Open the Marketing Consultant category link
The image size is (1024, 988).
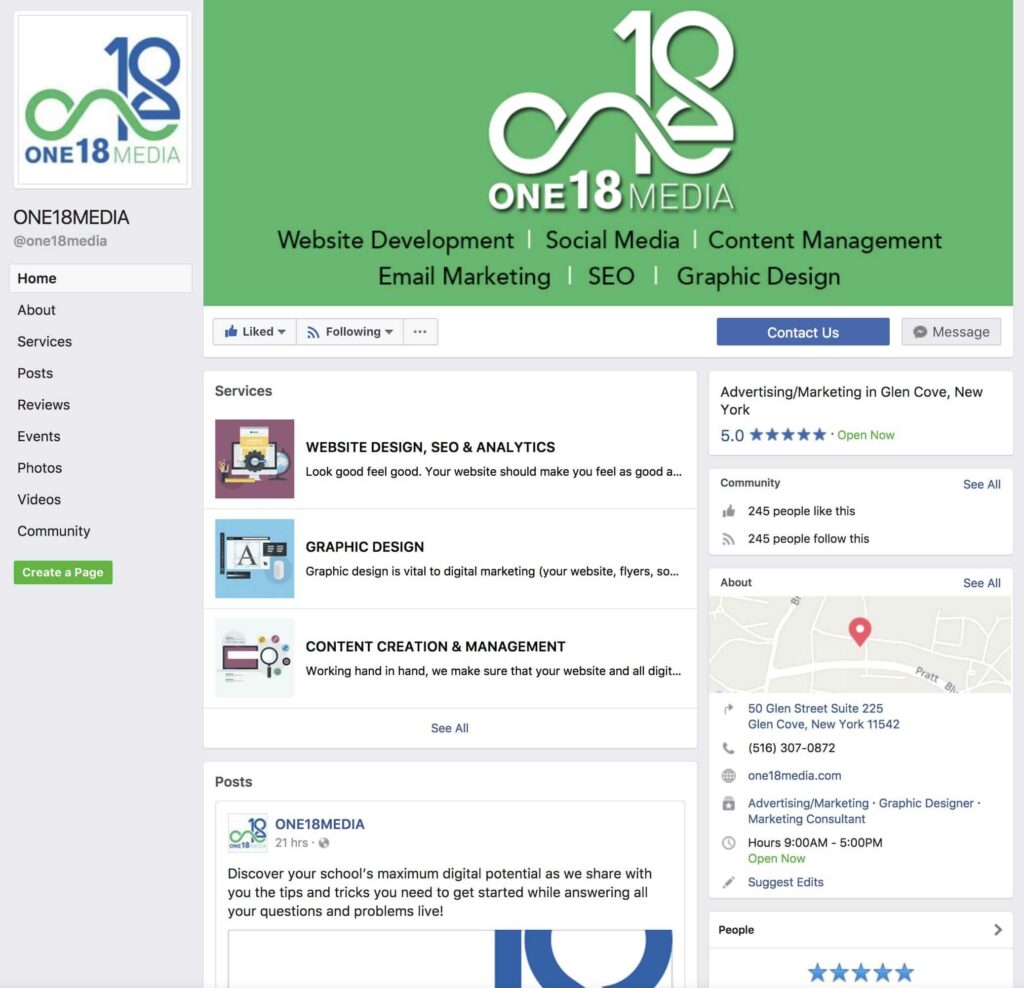pos(807,819)
